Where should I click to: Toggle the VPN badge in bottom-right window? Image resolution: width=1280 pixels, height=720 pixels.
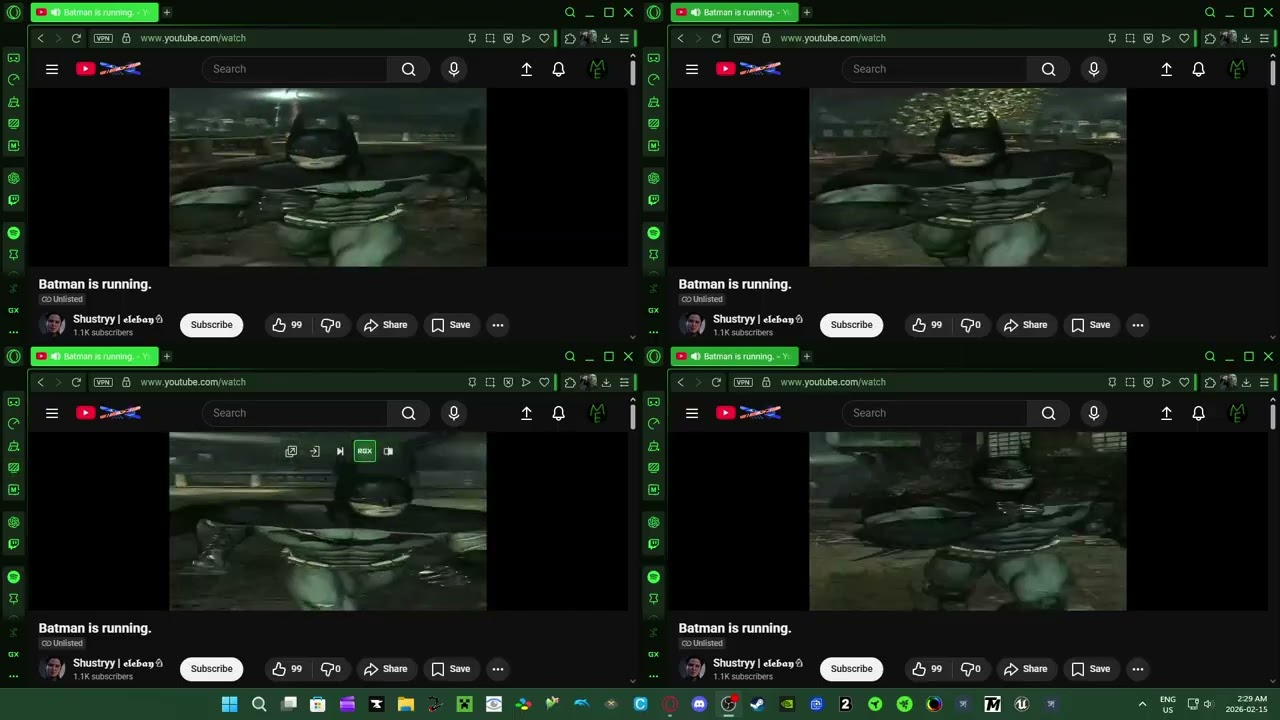tap(743, 382)
